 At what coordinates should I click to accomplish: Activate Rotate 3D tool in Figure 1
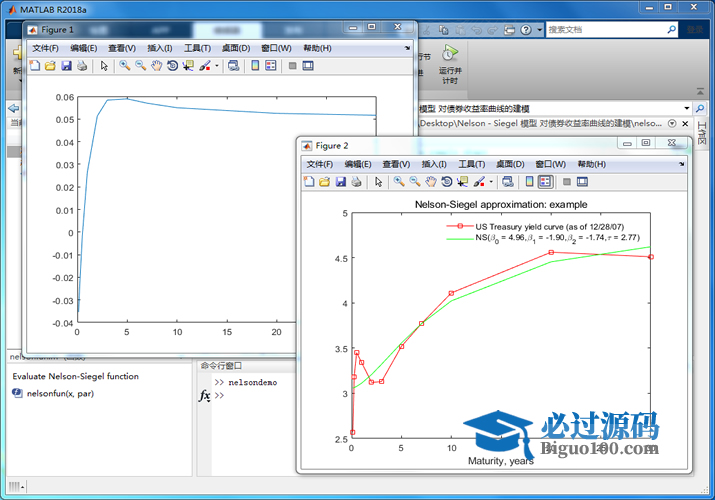(x=172, y=66)
